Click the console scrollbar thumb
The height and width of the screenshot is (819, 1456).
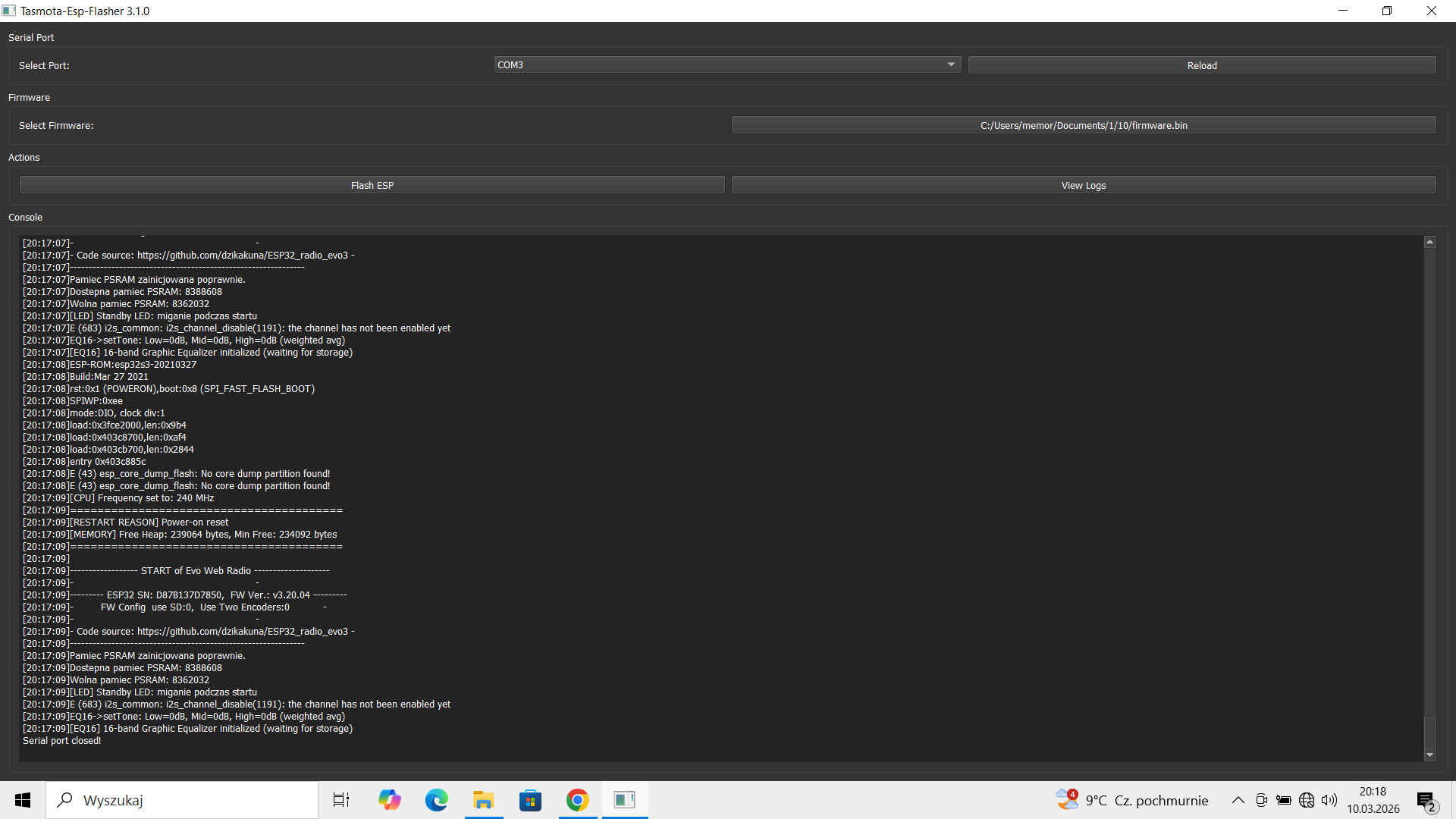tap(1429, 732)
